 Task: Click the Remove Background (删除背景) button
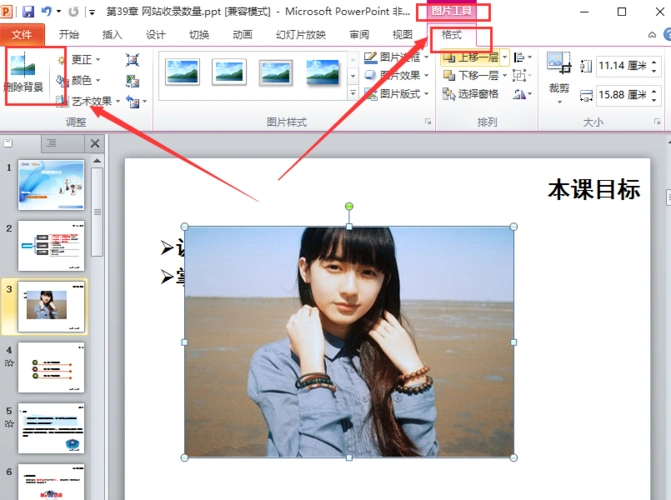pyautogui.click(x=24, y=73)
